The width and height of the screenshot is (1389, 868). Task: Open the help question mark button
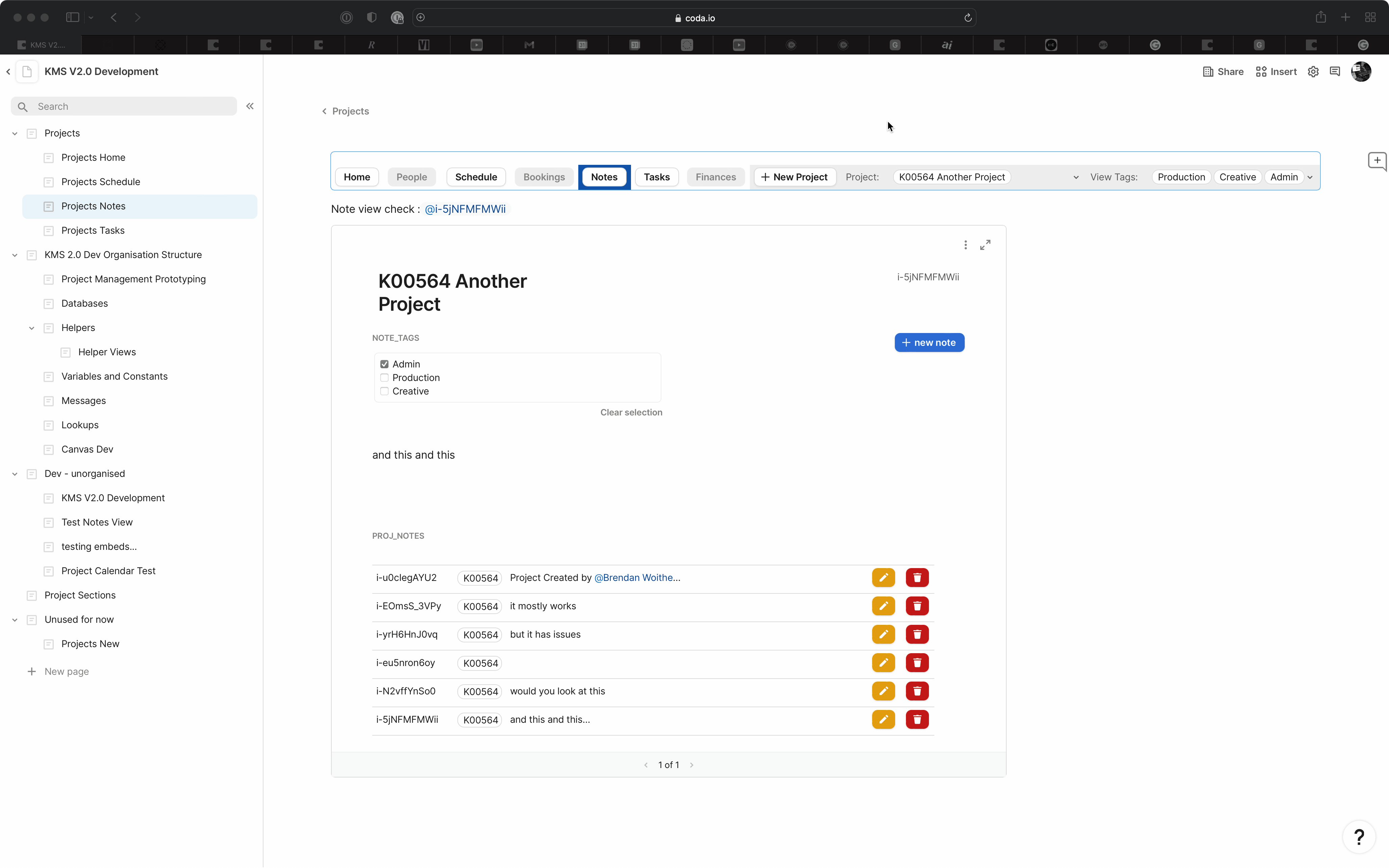(x=1359, y=837)
